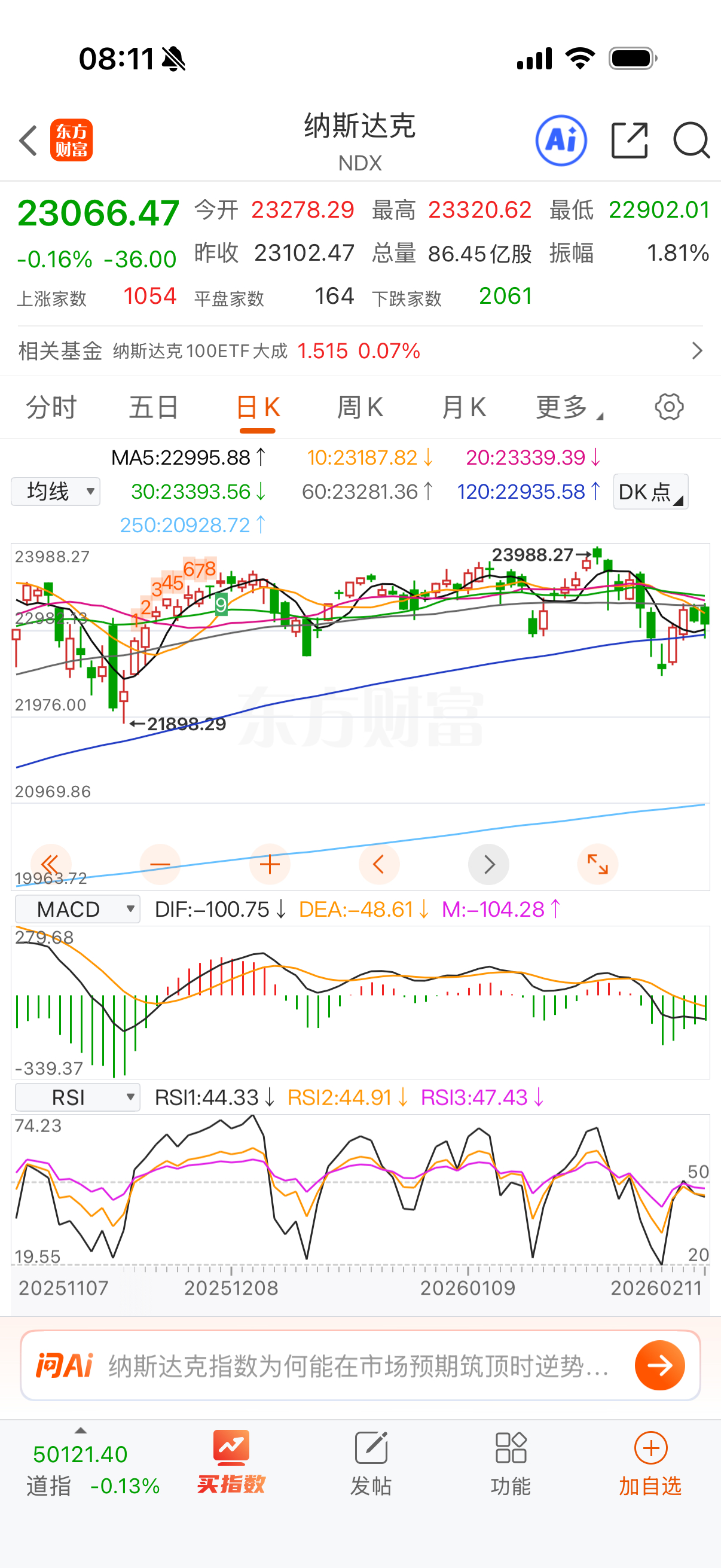Tap 纳斯达克 NDX title

click(360, 141)
